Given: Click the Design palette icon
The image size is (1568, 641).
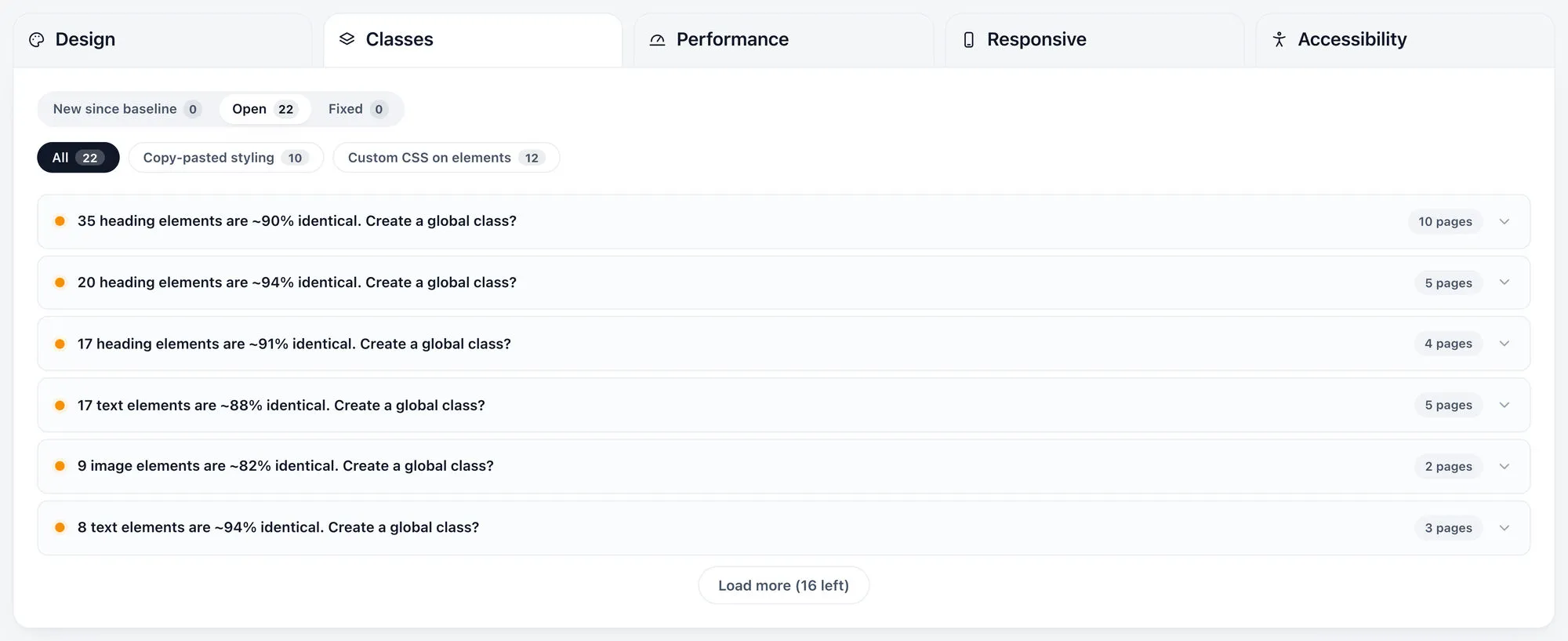Looking at the screenshot, I should coord(37,40).
